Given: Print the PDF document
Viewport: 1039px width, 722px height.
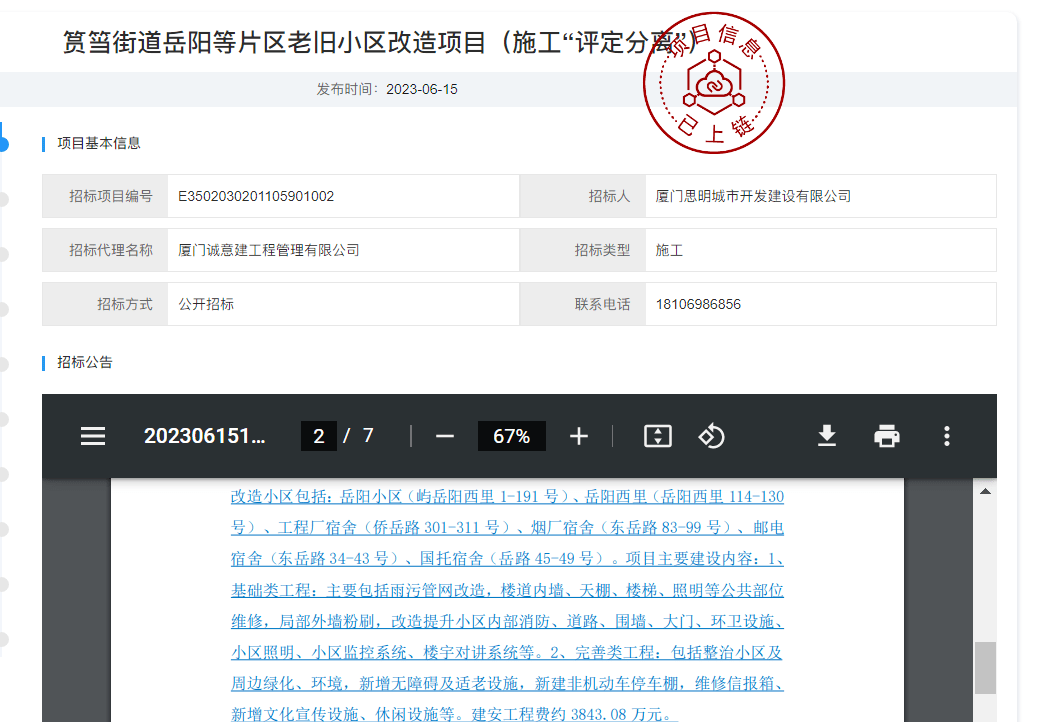Looking at the screenshot, I should pyautogui.click(x=887, y=436).
